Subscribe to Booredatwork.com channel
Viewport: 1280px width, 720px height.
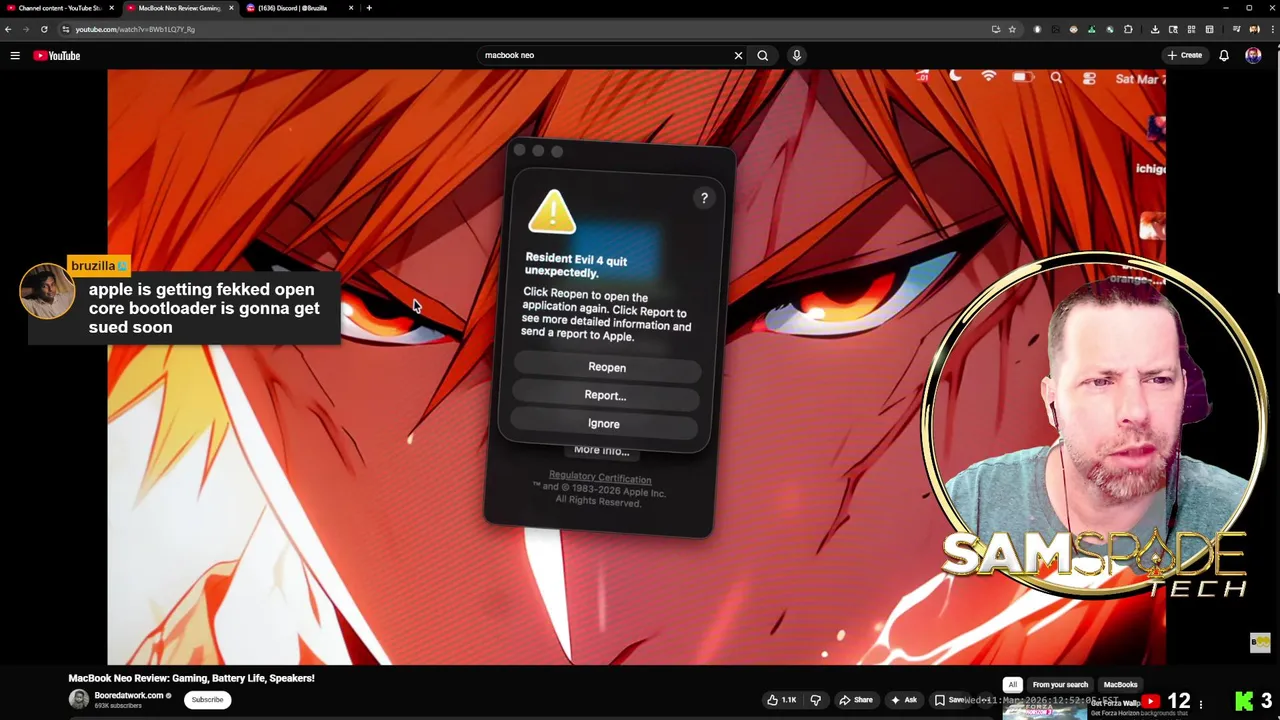207,700
